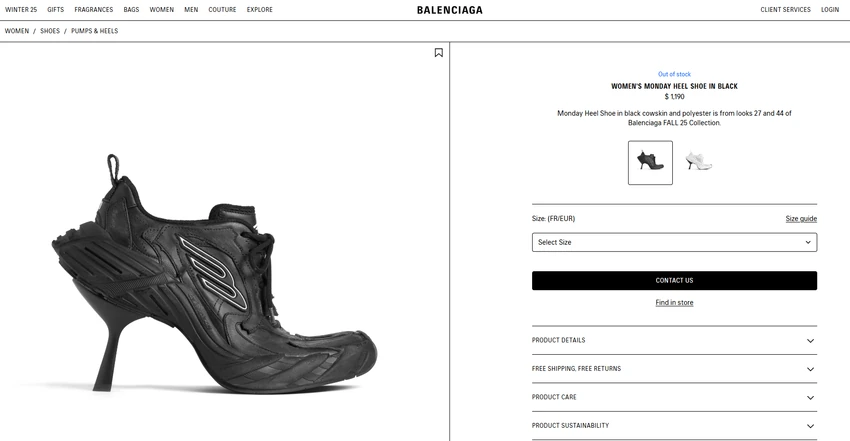Click the Balenciaga logo
Image resolution: width=850 pixels, height=441 pixels.
449,10
